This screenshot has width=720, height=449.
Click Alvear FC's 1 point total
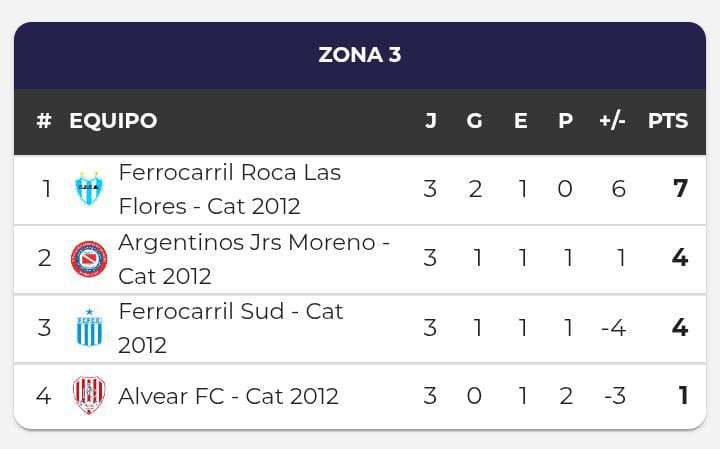(683, 396)
